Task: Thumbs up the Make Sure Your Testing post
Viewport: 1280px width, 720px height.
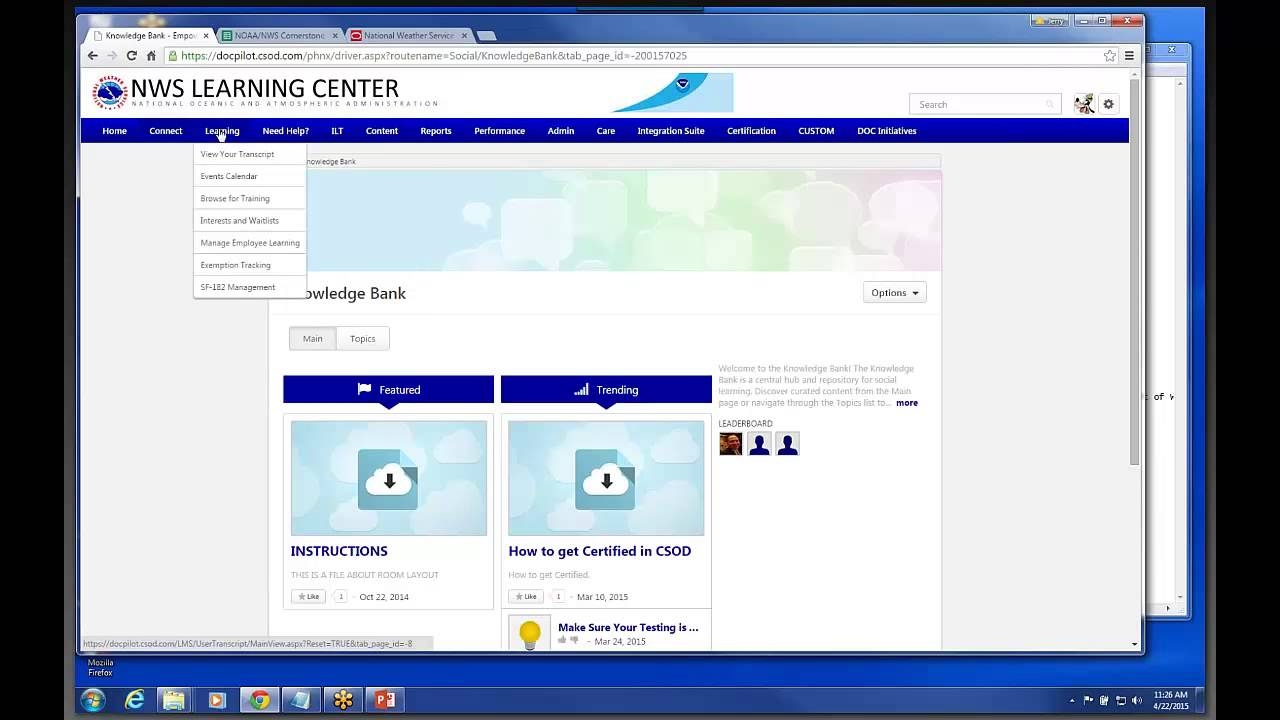Action: tap(562, 641)
